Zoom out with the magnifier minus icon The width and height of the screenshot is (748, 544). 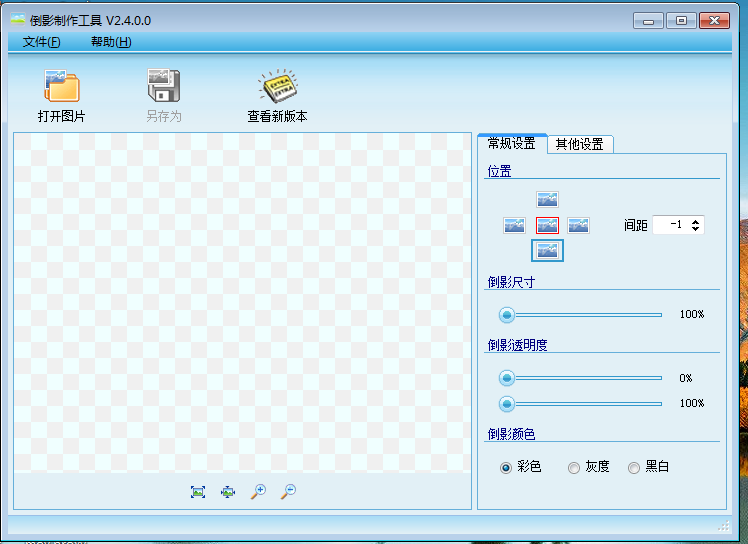click(288, 491)
